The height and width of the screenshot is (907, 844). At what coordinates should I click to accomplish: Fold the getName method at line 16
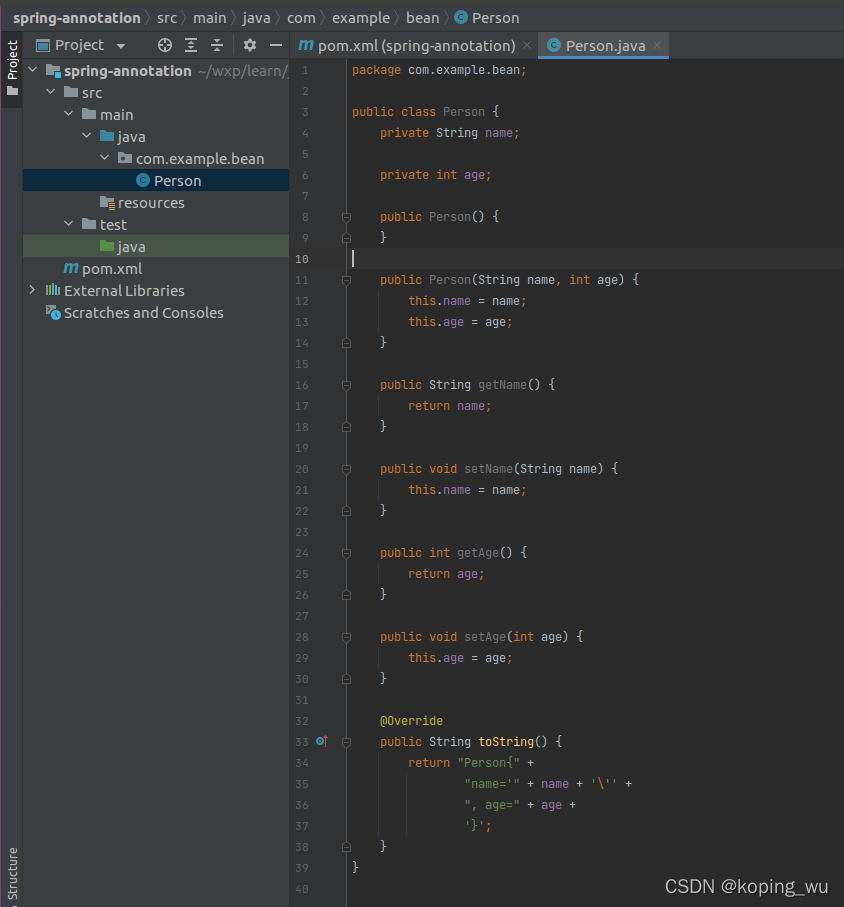(347, 385)
